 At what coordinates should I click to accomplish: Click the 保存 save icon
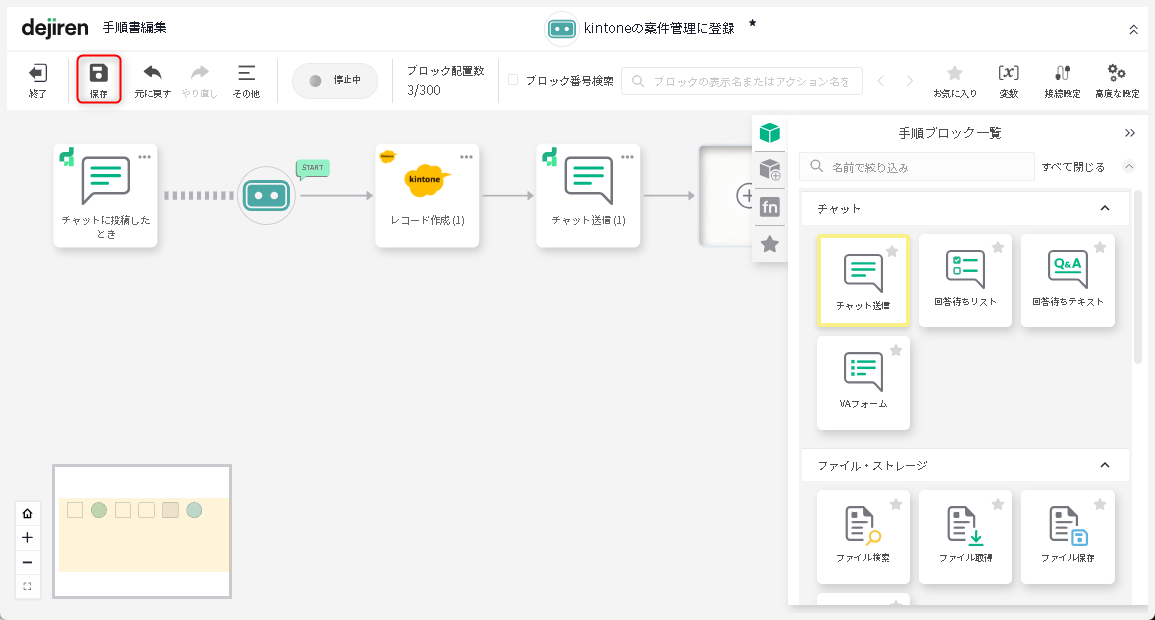click(x=98, y=74)
